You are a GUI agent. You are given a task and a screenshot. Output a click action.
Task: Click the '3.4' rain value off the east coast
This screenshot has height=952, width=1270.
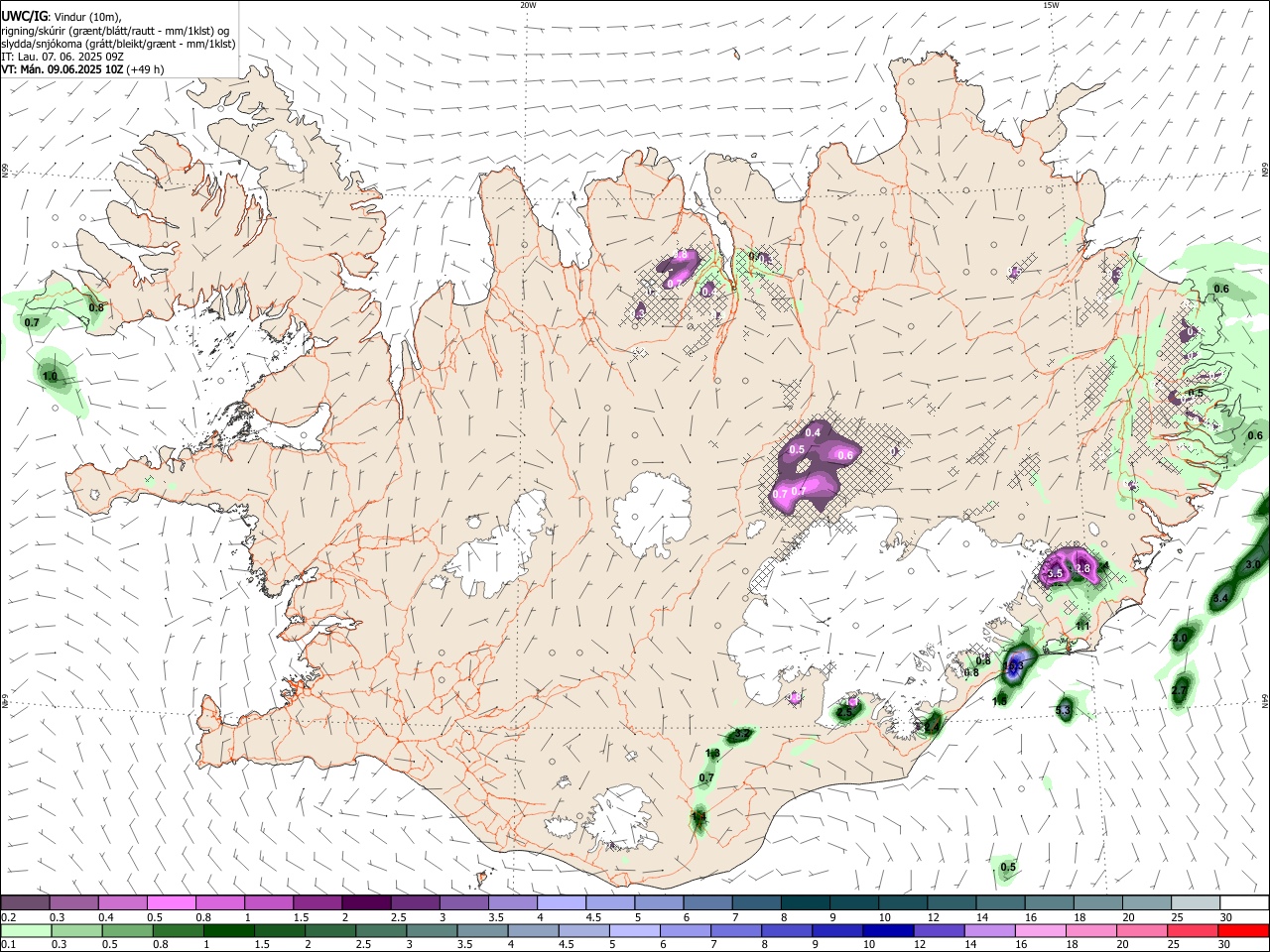tap(1221, 599)
